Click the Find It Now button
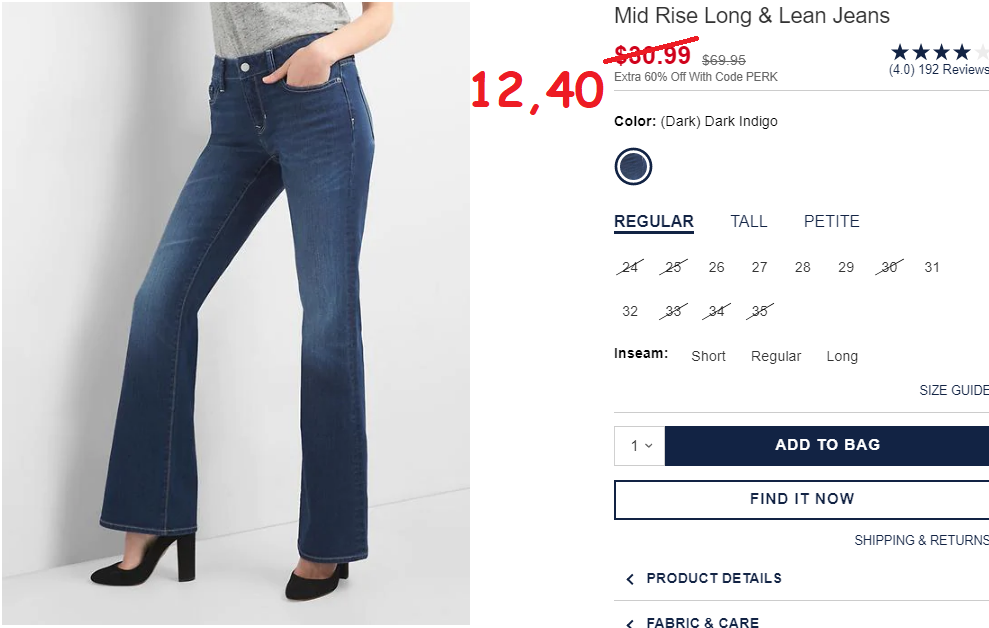The image size is (989, 628). click(x=802, y=499)
